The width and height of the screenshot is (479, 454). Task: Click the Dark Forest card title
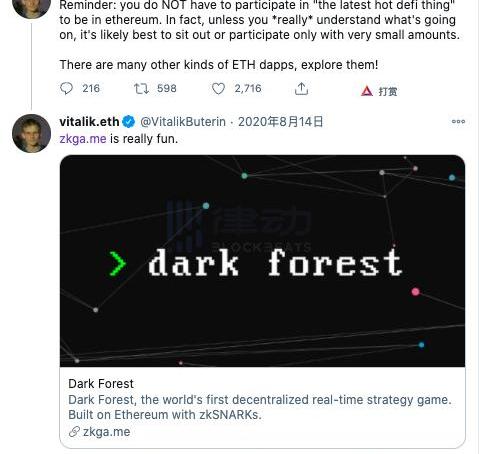coord(101,384)
